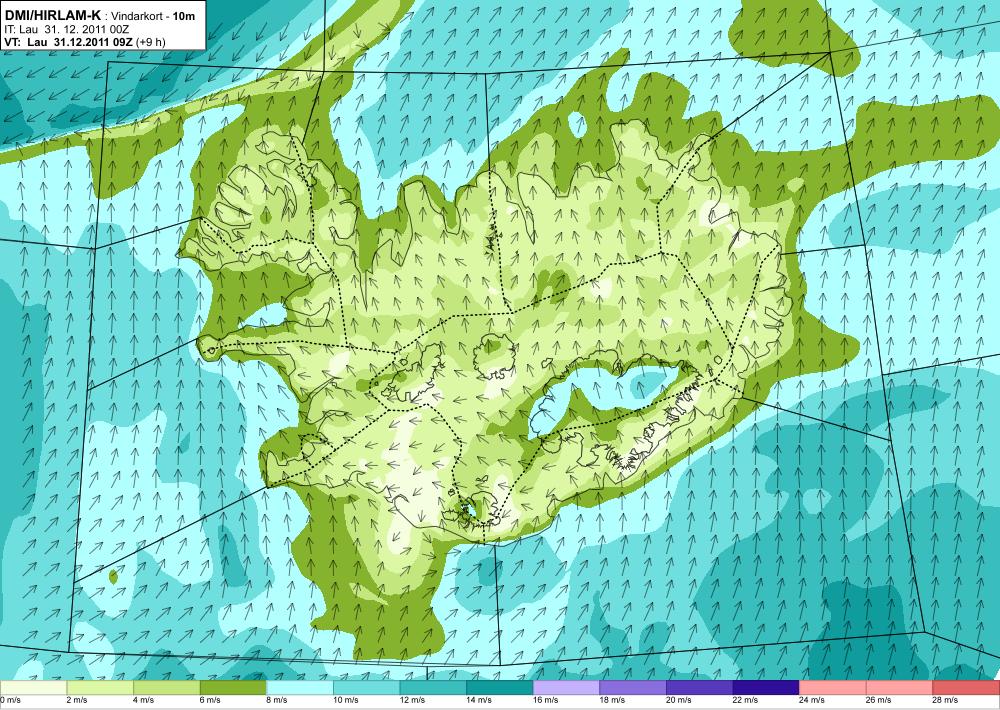The width and height of the screenshot is (1000, 710).
Task: Select the '26 m/s' legend label
Action: pyautogui.click(x=879, y=700)
